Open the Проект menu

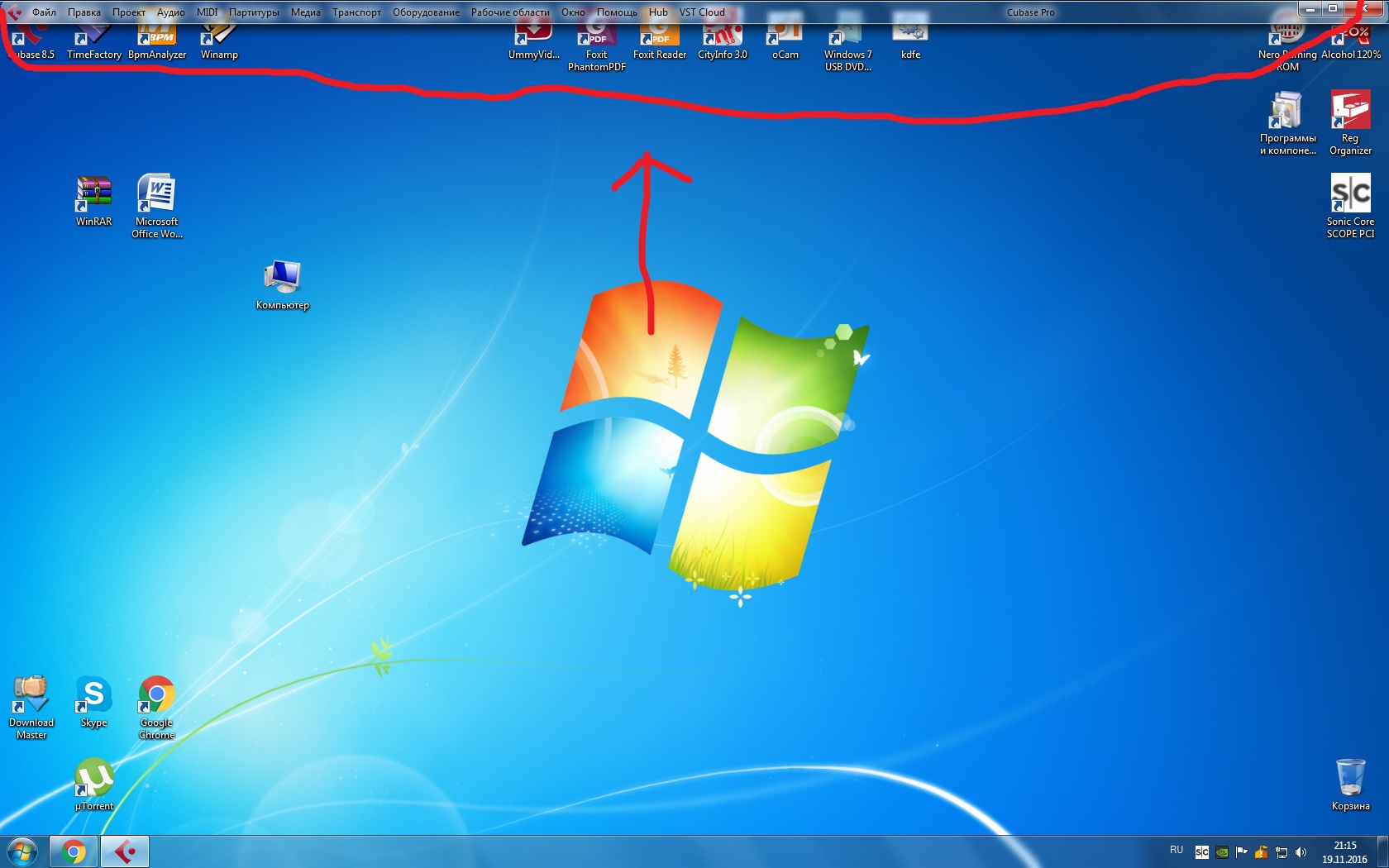(x=129, y=12)
